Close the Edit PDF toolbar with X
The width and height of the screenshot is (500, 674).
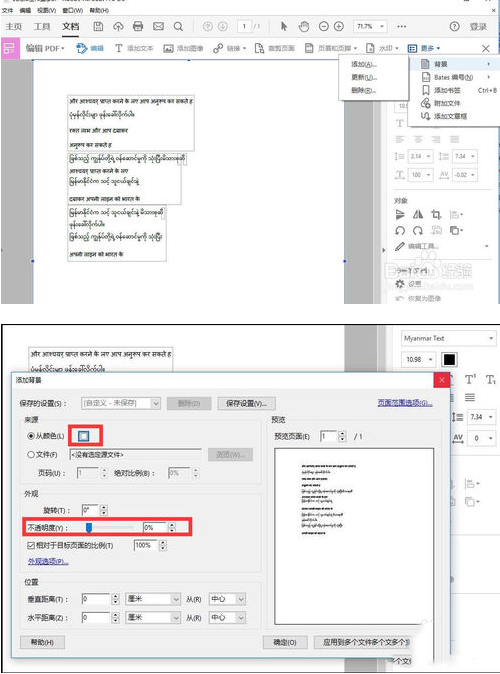(x=485, y=48)
